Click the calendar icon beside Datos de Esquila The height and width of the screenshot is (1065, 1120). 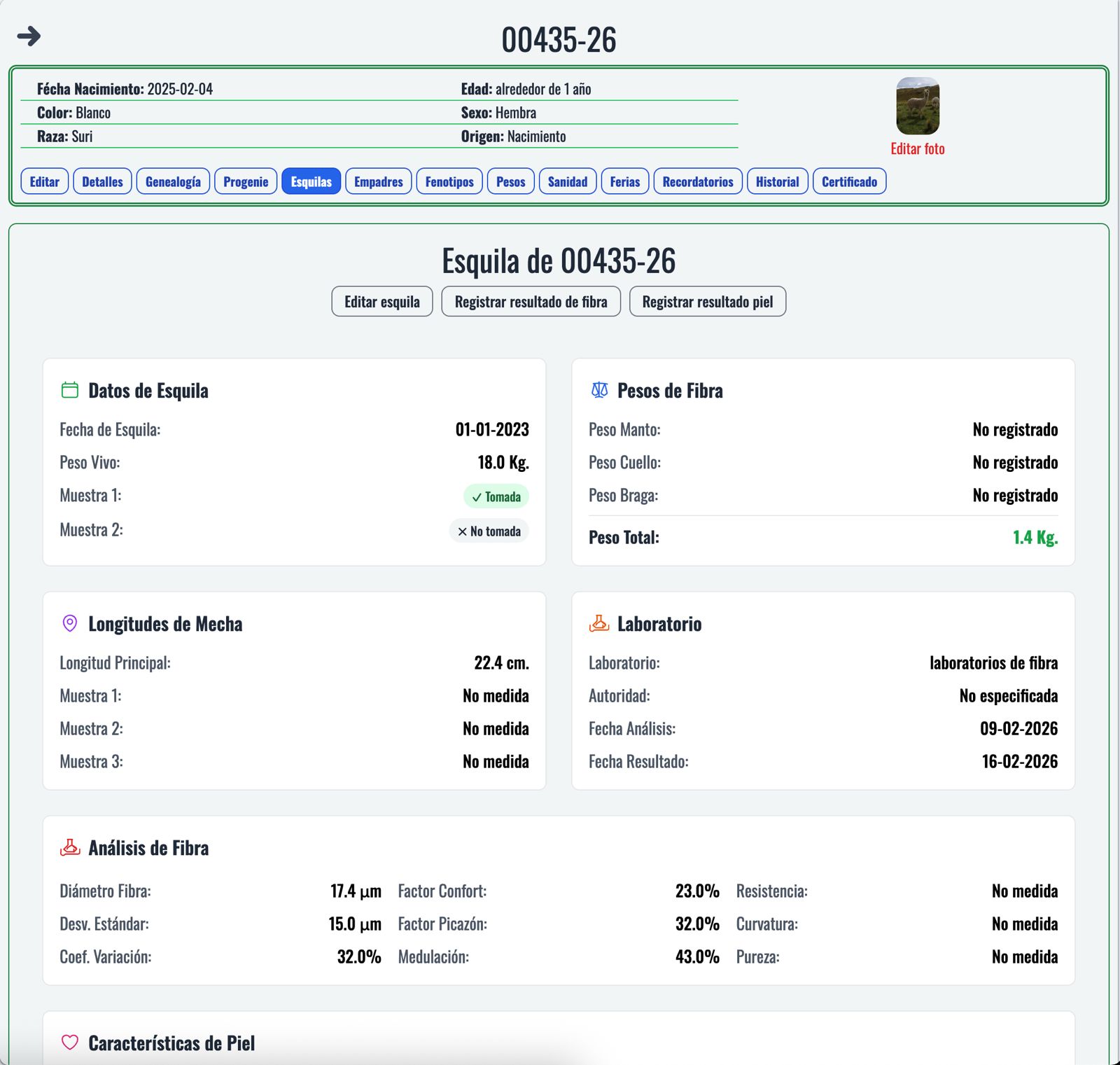coord(70,390)
